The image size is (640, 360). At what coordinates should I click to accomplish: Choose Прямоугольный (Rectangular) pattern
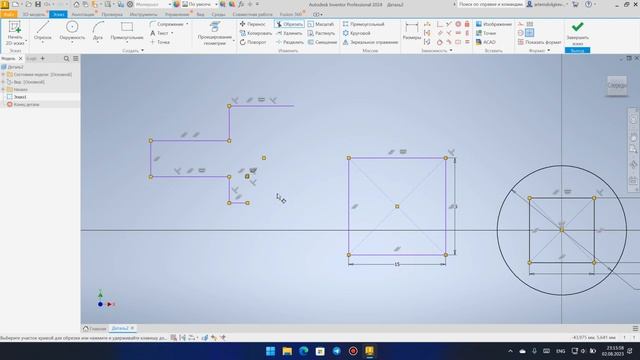(363, 24)
